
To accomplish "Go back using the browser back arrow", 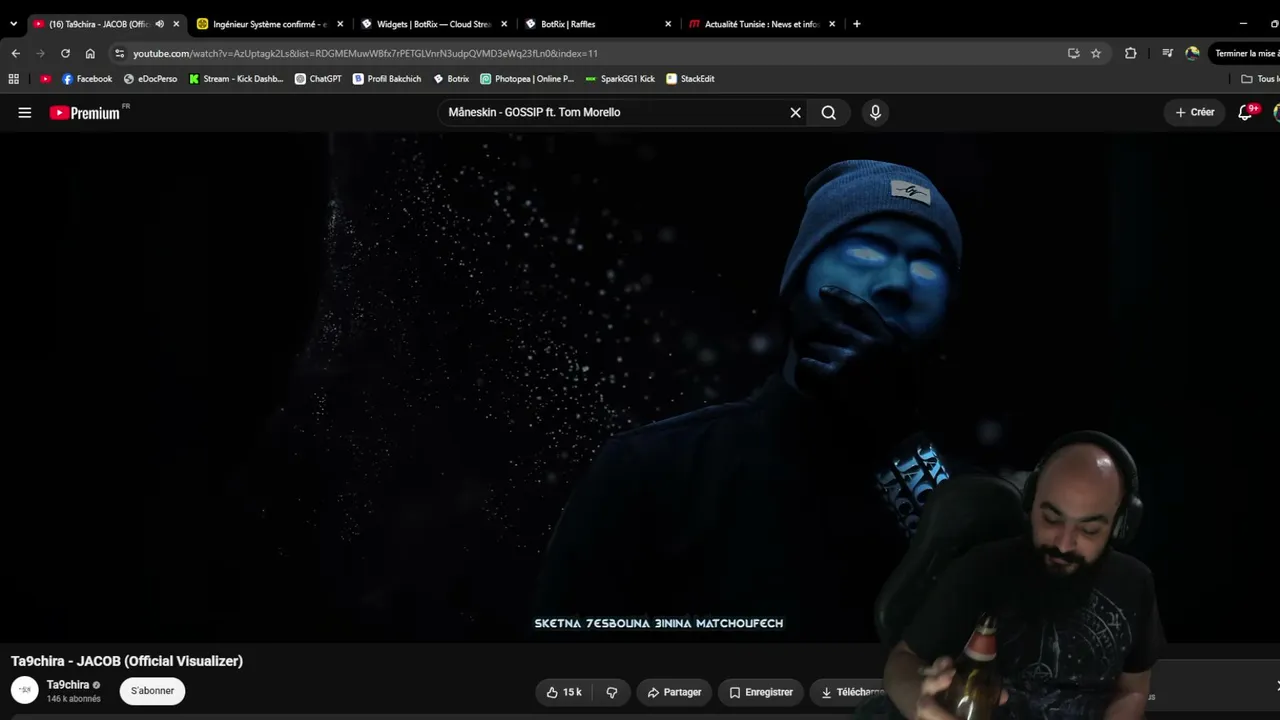I will (15, 53).
